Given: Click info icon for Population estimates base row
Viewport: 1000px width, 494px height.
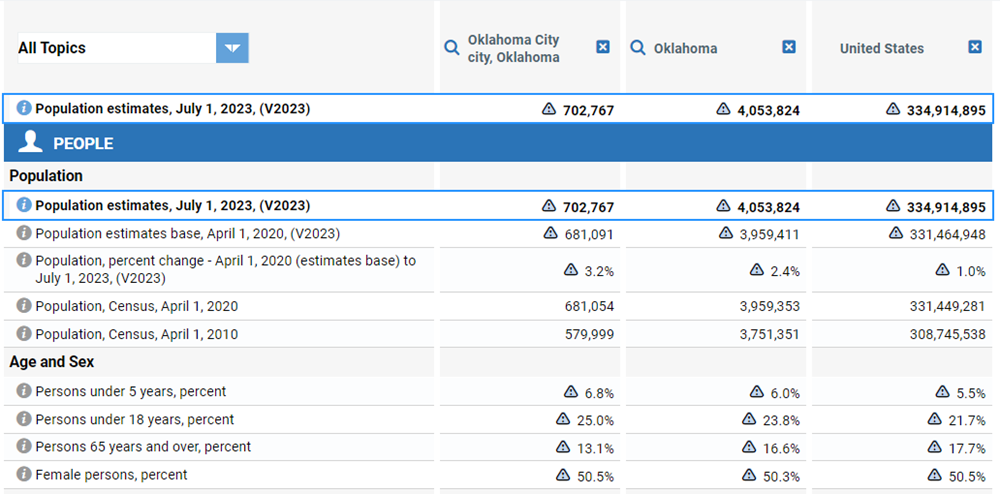Looking at the screenshot, I should [x=24, y=233].
